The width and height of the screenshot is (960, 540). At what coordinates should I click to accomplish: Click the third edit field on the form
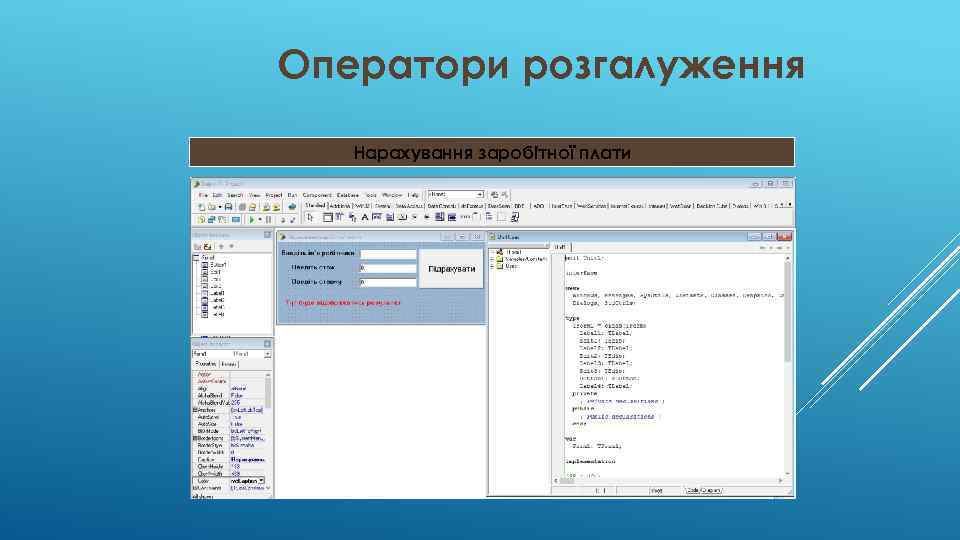(x=388, y=282)
